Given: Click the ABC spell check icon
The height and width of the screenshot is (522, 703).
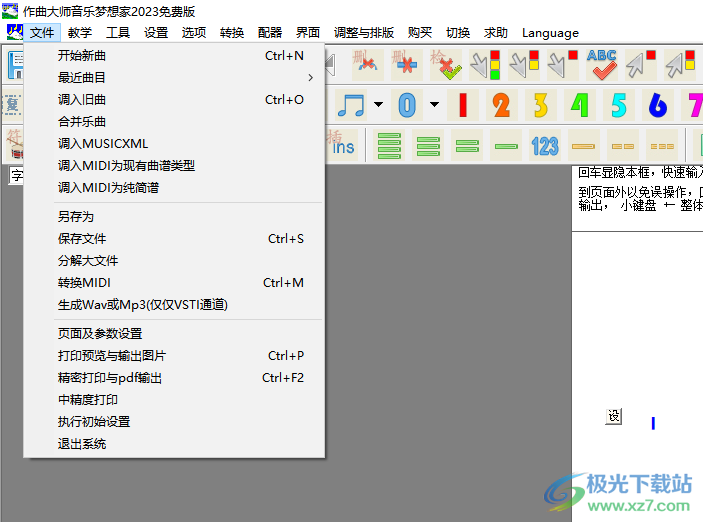Looking at the screenshot, I should click(x=602, y=65).
